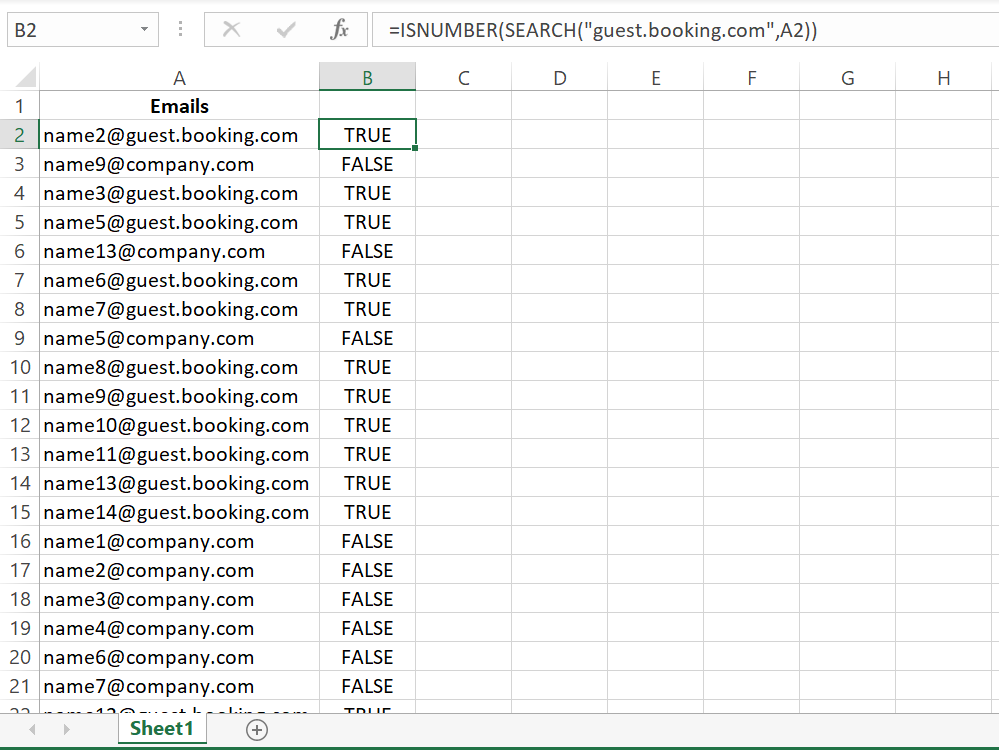Click the Name Box showing B2
Image resolution: width=999 pixels, height=750 pixels.
[x=70, y=29]
